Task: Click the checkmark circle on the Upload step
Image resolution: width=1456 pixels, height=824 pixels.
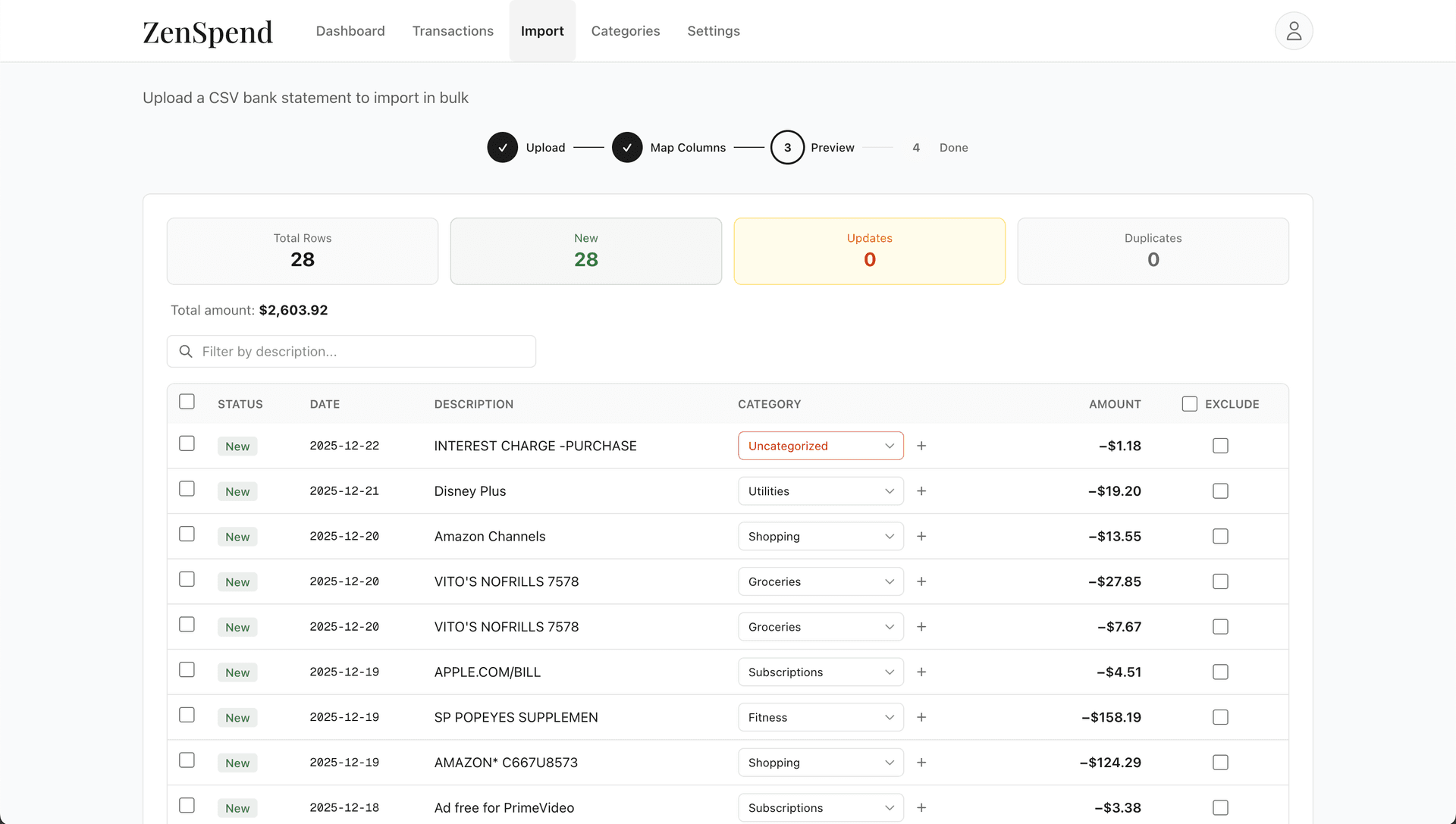Action: [x=502, y=147]
